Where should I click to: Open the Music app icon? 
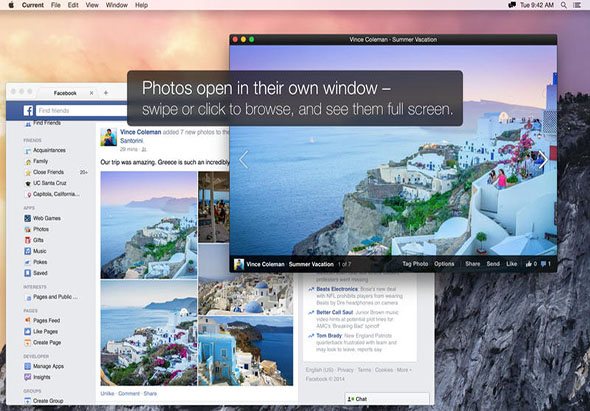[28, 251]
